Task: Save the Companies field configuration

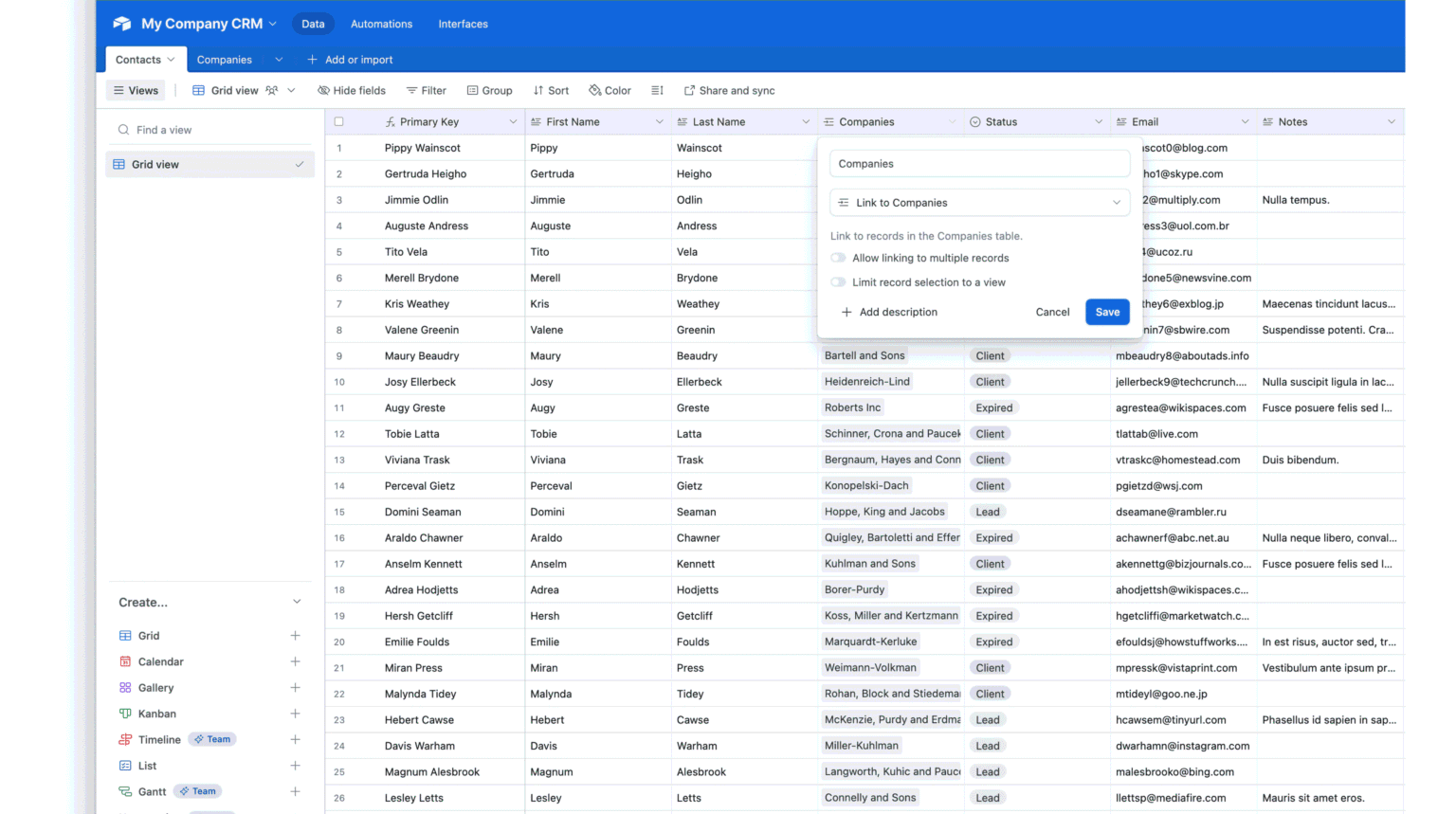Action: [1107, 311]
